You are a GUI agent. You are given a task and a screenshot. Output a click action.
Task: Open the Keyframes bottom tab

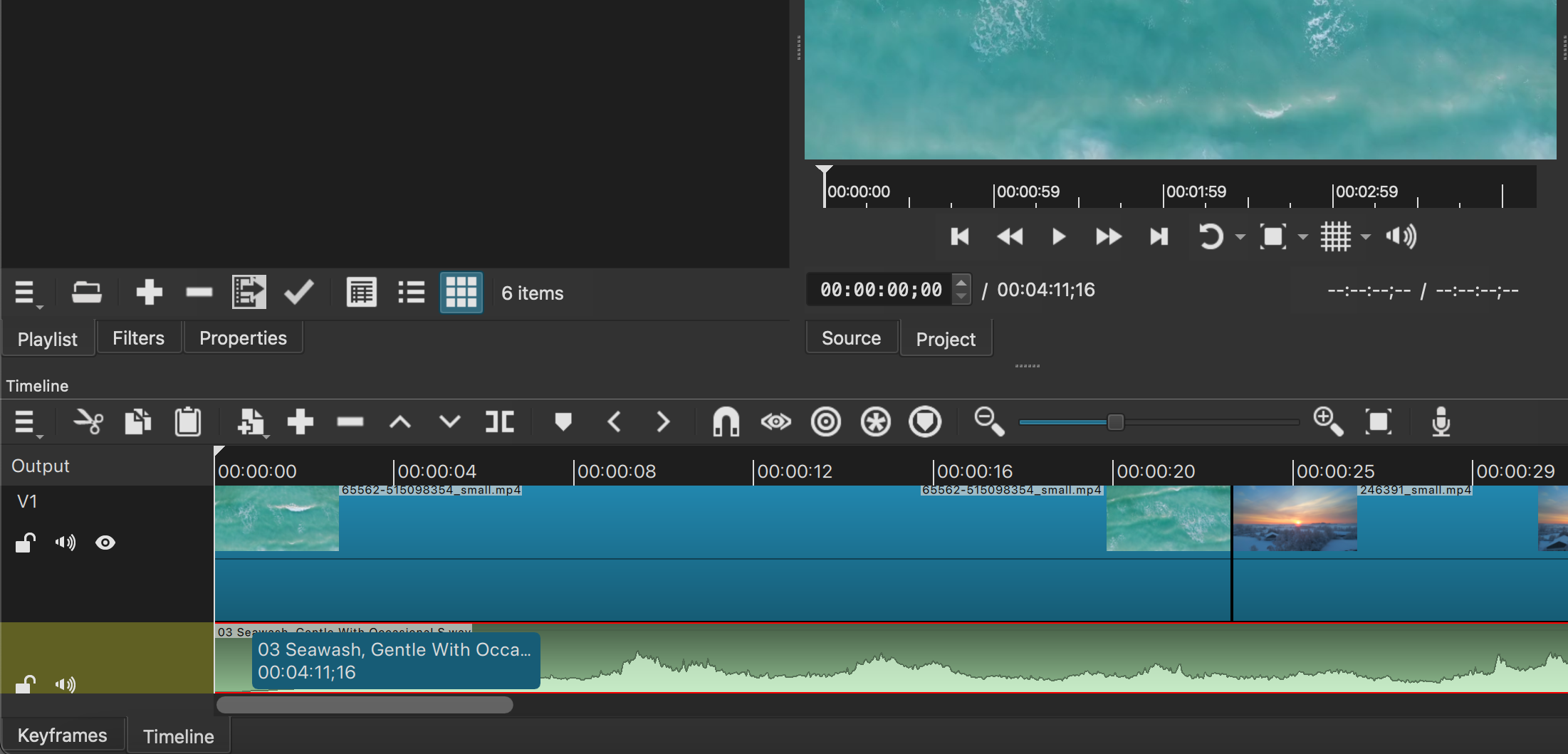point(62,735)
